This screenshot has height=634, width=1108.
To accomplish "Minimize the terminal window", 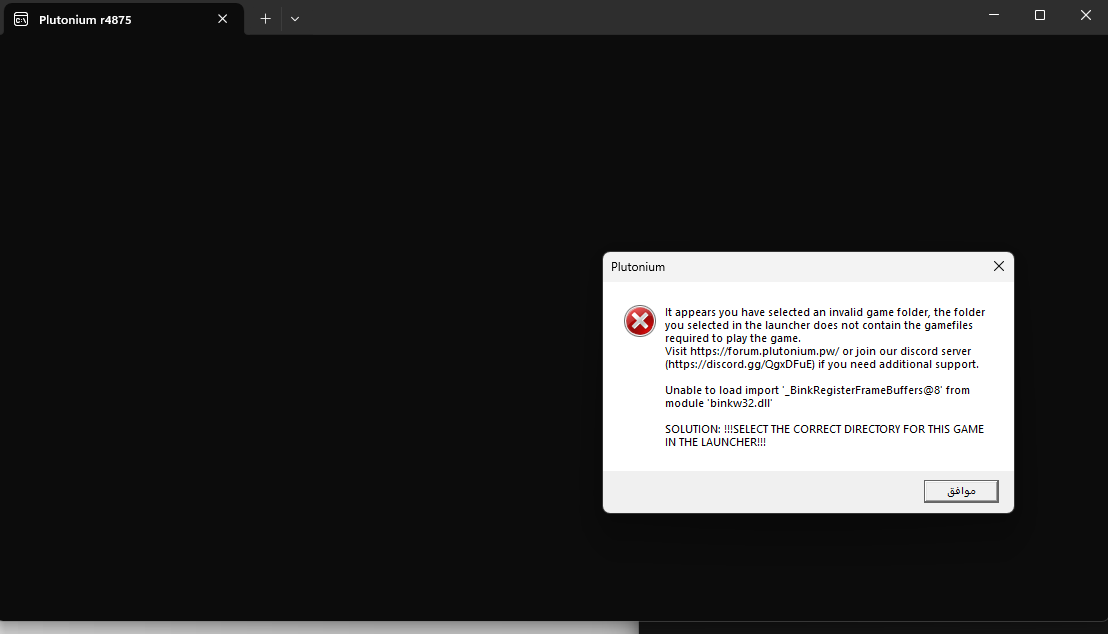I will tap(994, 15).
